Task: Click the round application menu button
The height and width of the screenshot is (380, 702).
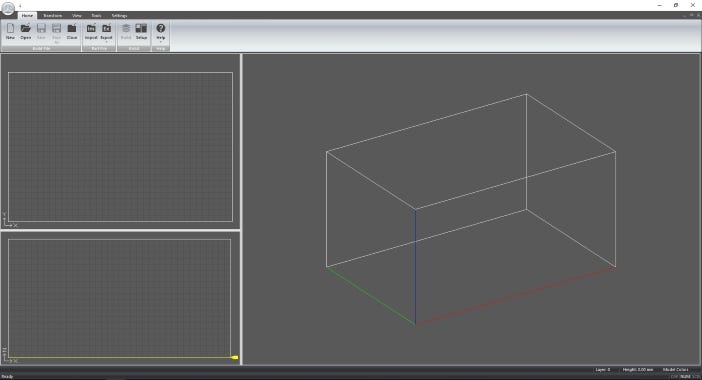Action: pyautogui.click(x=8, y=9)
